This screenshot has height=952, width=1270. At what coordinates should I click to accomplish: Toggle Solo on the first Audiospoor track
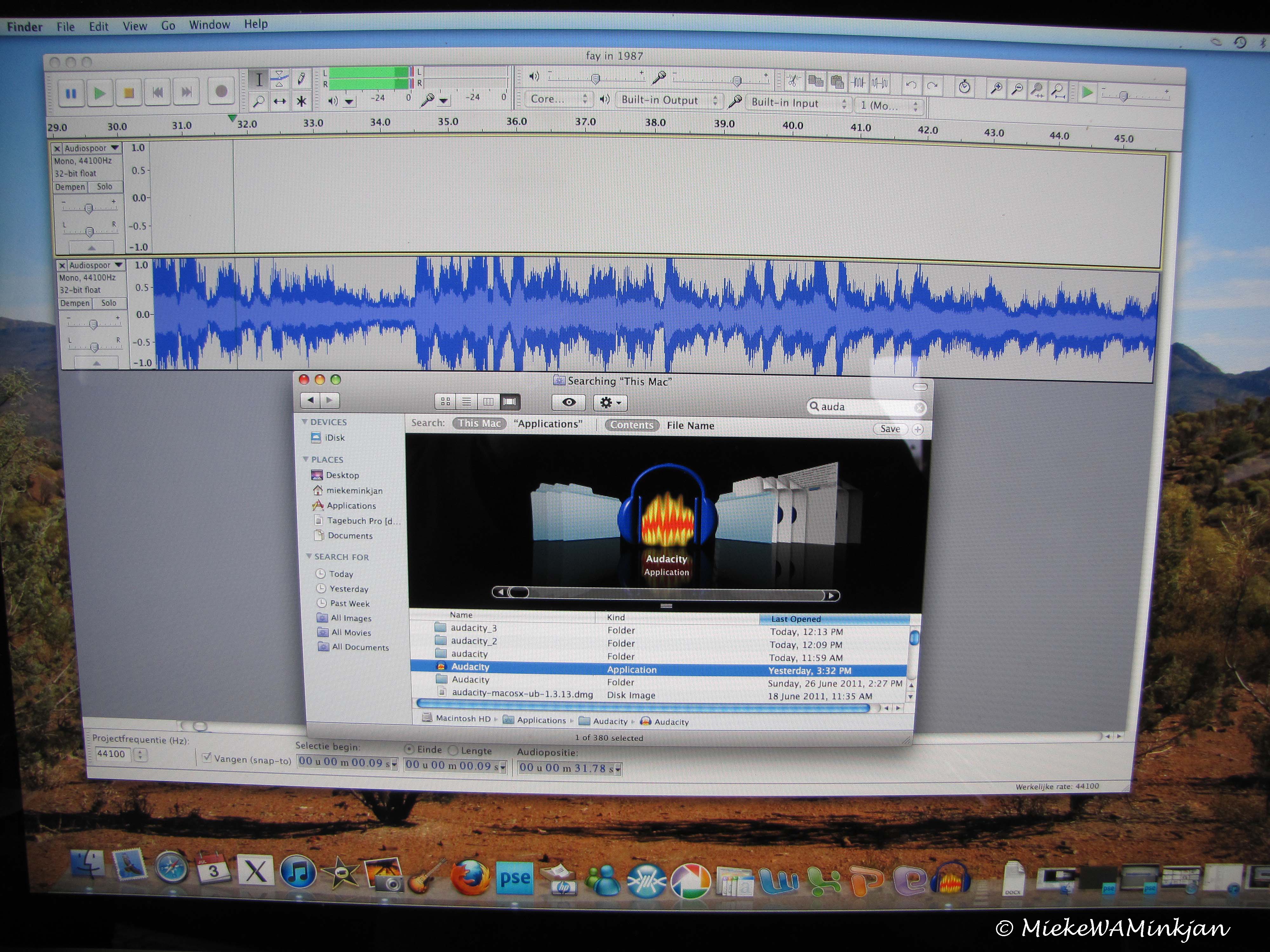click(x=105, y=187)
